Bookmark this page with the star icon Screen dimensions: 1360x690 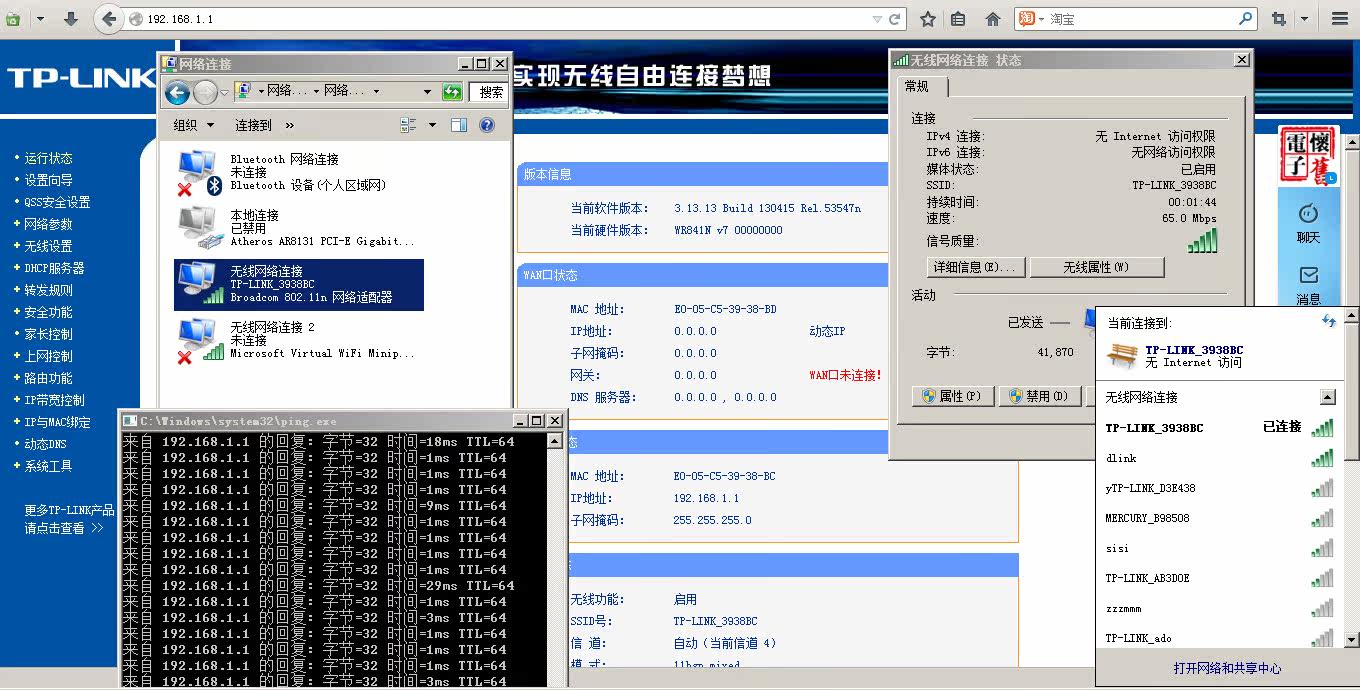tap(928, 19)
